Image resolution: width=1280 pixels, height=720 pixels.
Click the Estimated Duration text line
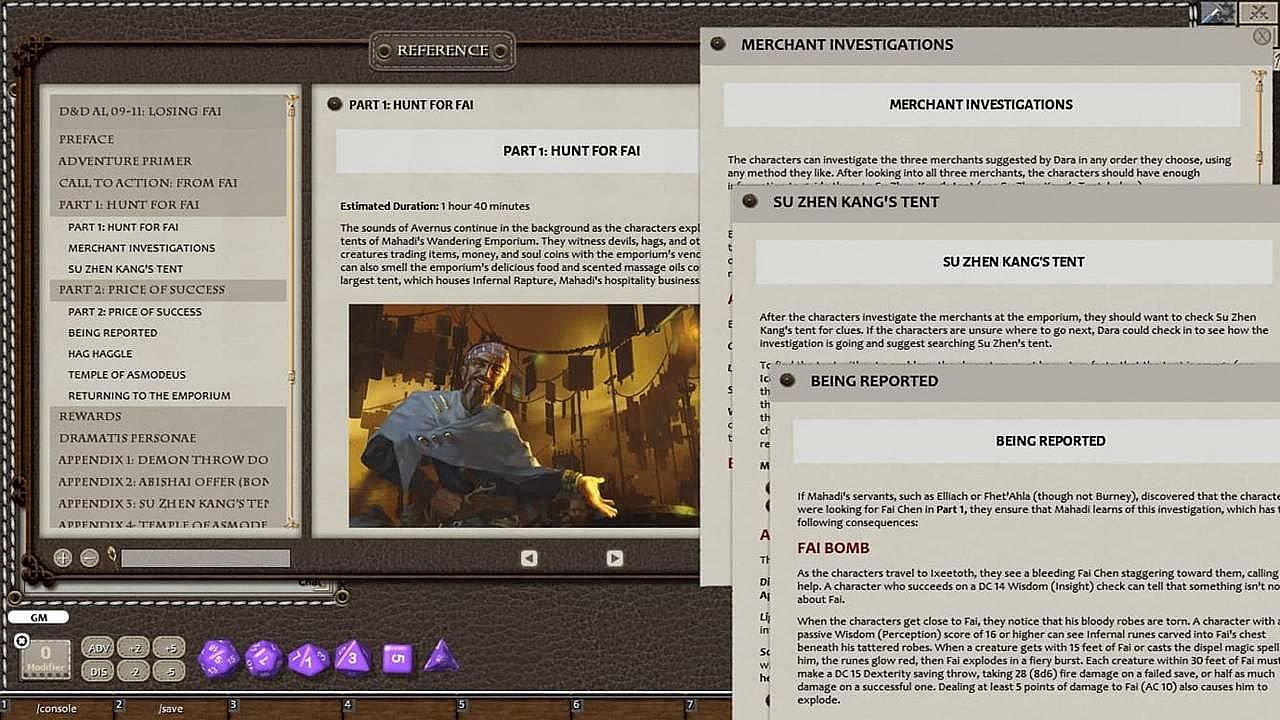(435, 206)
